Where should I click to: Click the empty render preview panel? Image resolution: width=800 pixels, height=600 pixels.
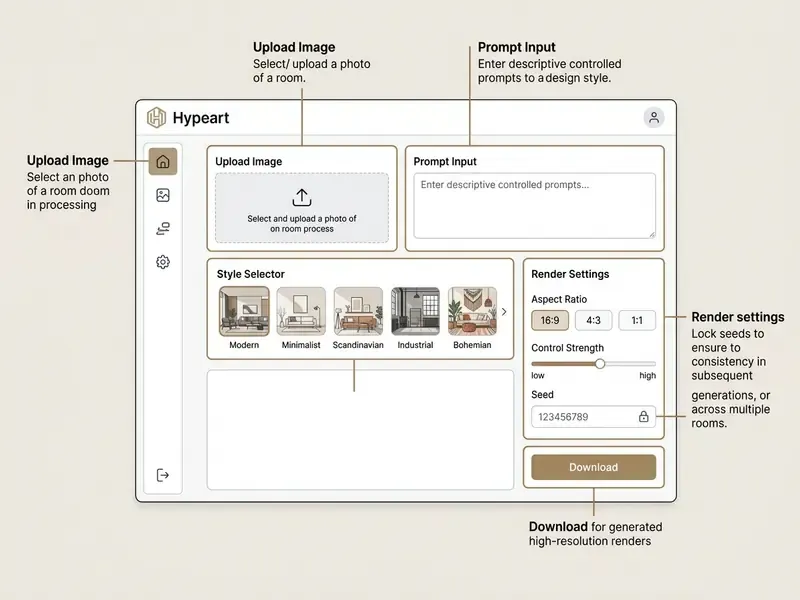pos(360,430)
